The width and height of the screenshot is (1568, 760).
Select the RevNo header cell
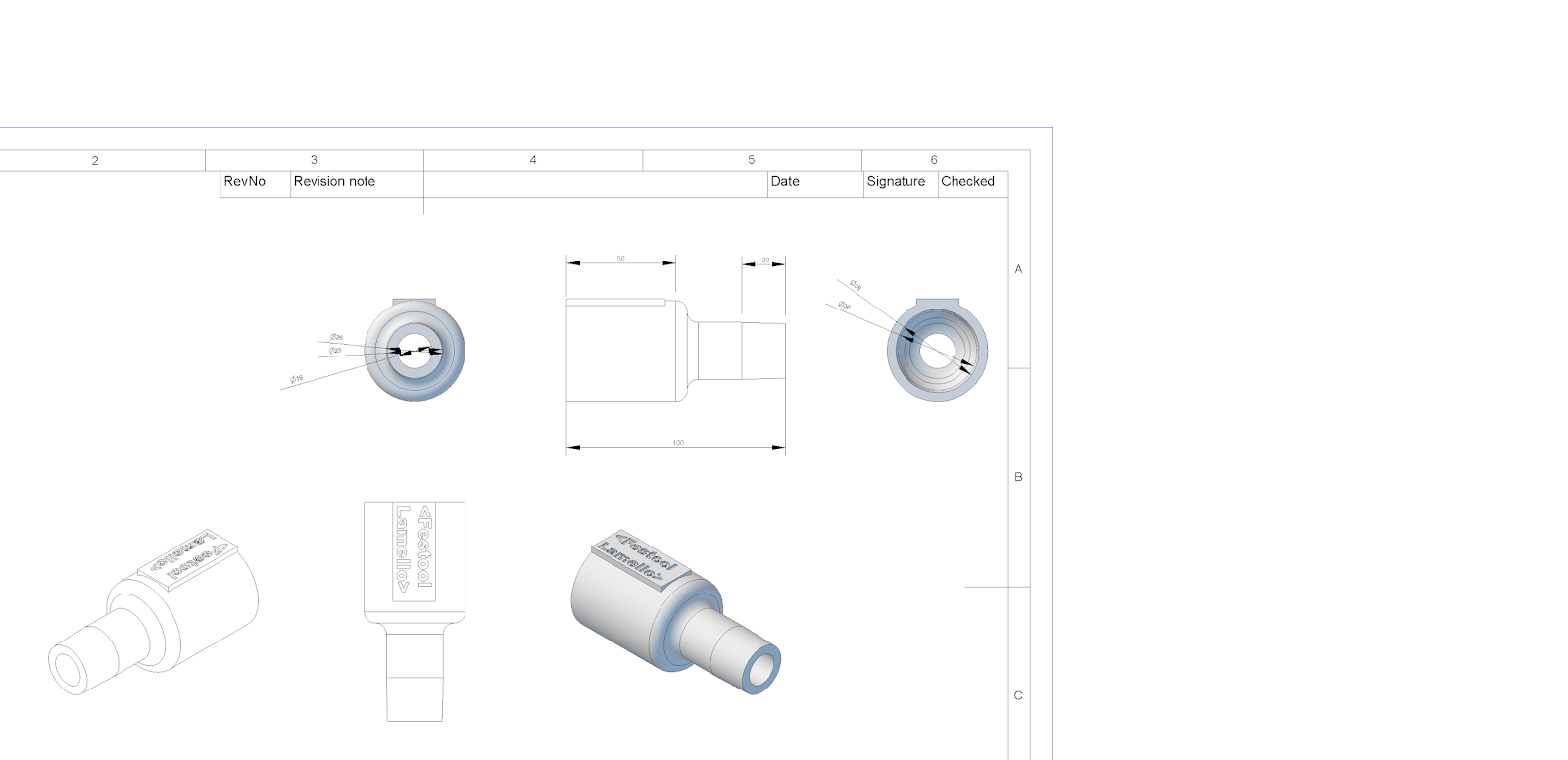click(x=255, y=184)
